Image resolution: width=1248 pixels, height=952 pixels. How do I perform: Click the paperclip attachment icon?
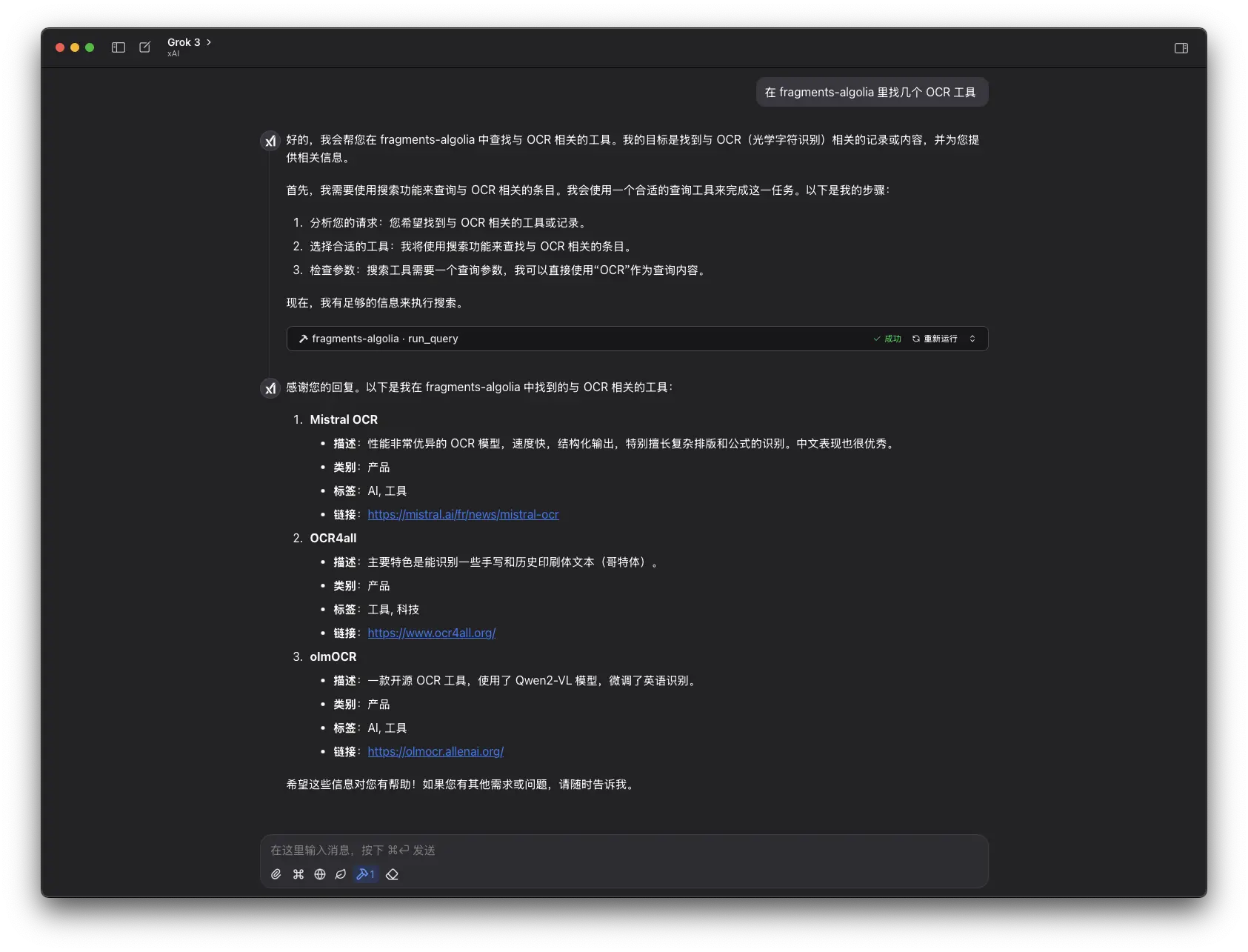tap(276, 874)
